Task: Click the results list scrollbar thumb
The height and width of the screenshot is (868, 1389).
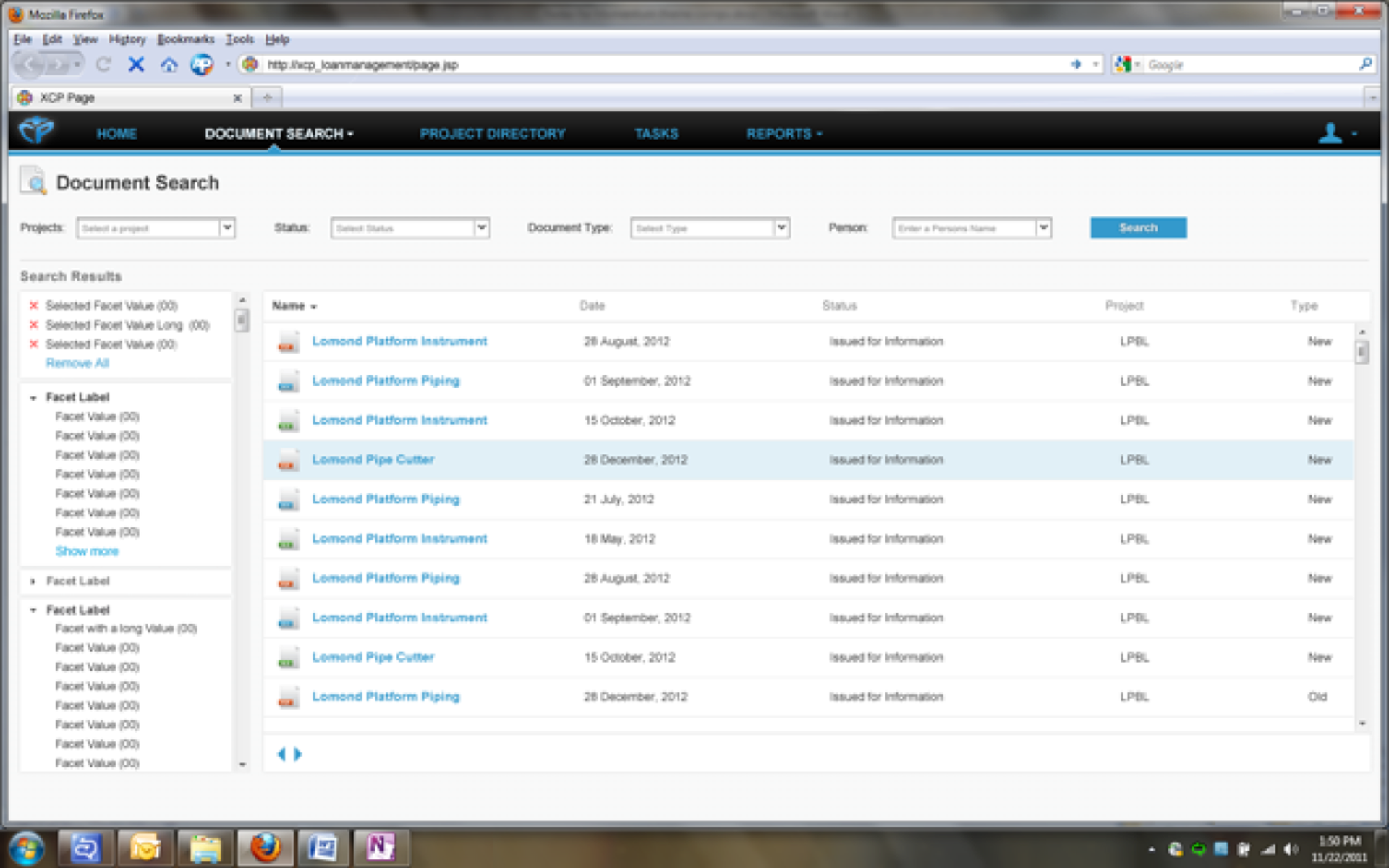Action: pos(1362,352)
